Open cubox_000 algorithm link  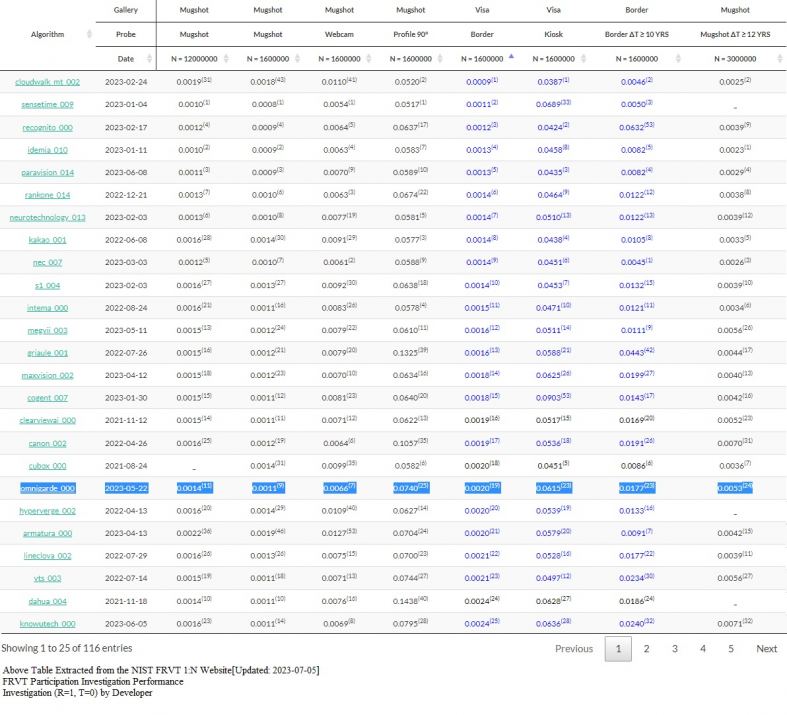tap(47, 466)
